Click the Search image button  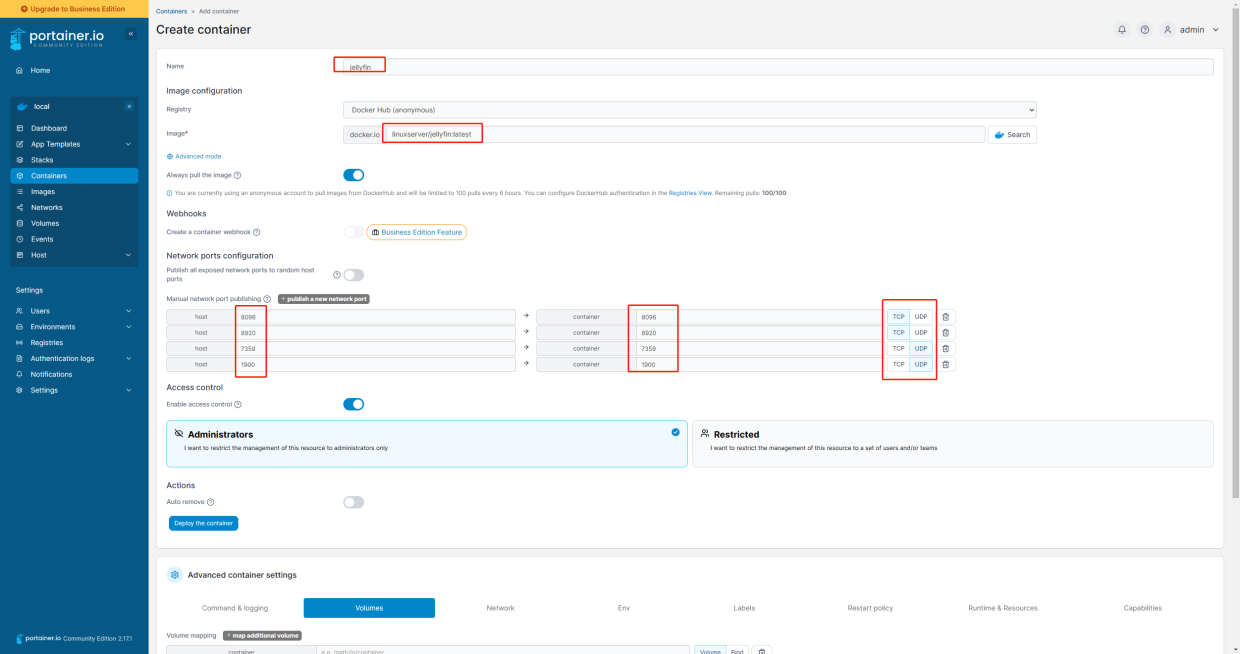1012,134
